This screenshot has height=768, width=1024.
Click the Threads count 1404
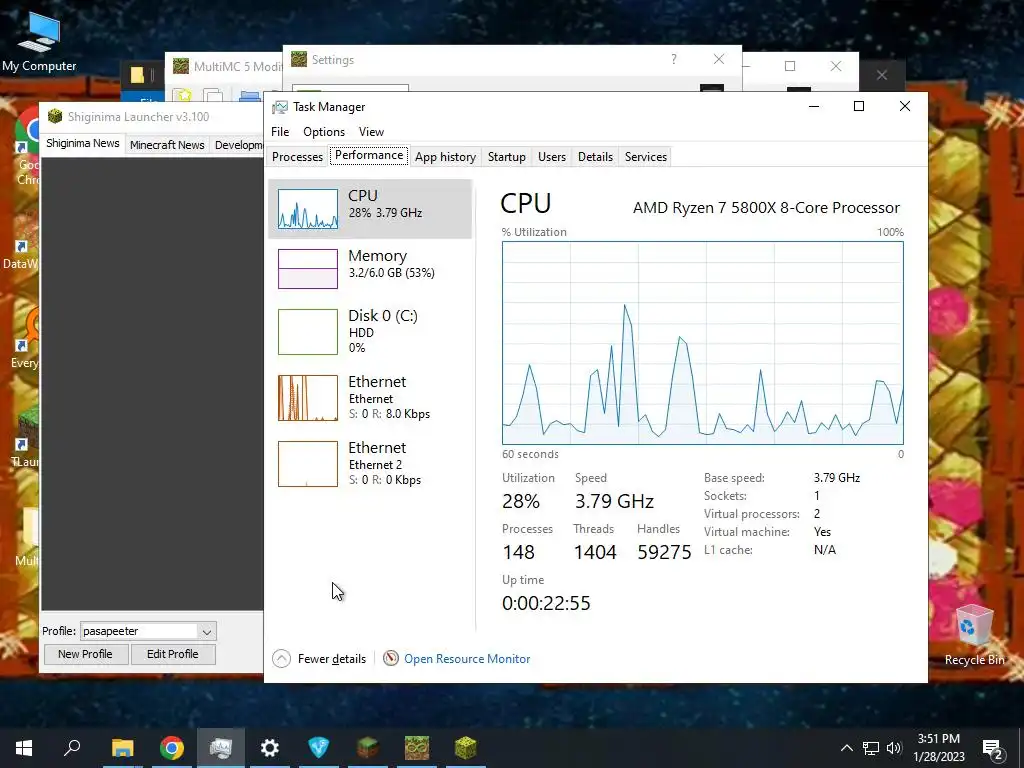[x=595, y=552]
